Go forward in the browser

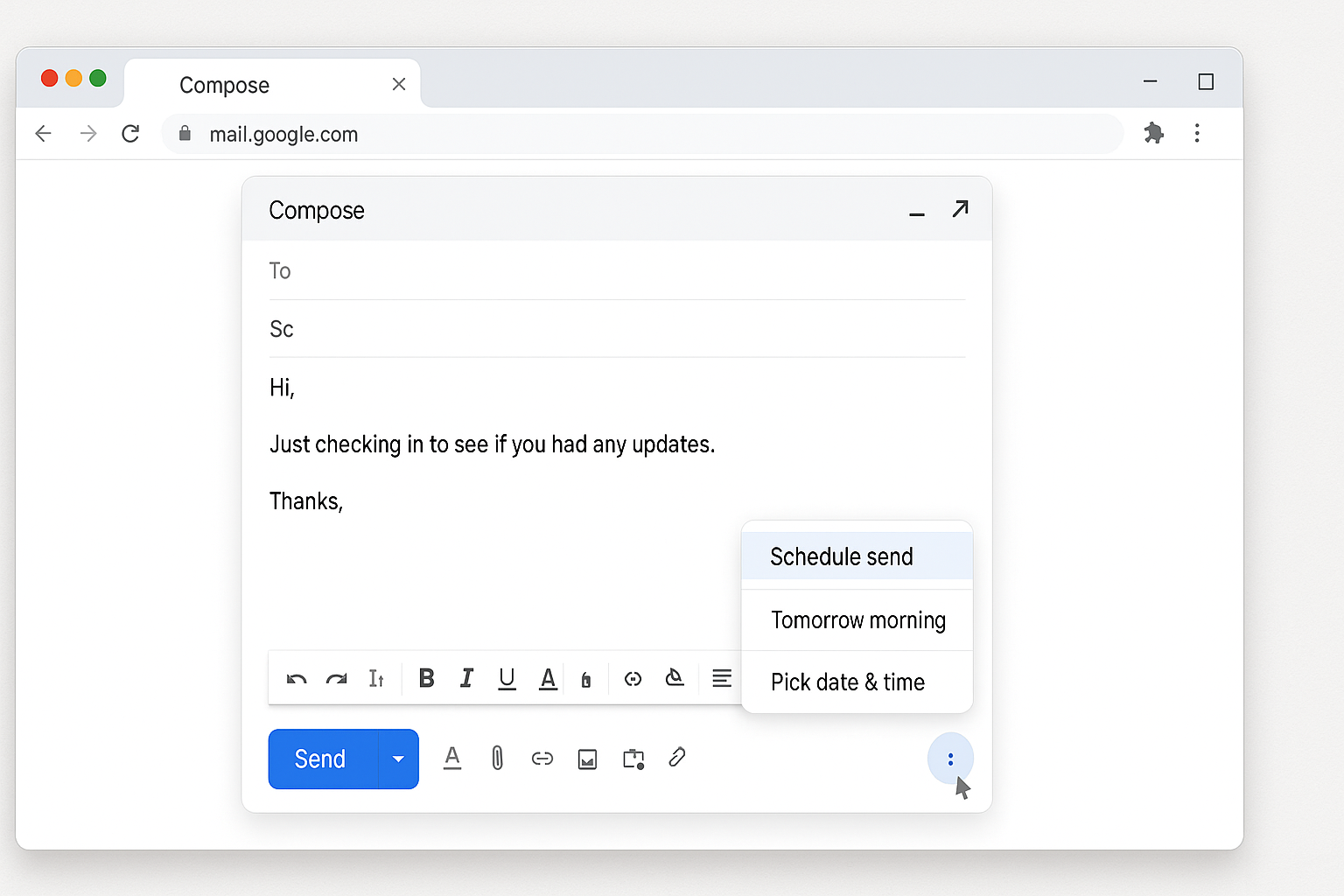click(87, 134)
